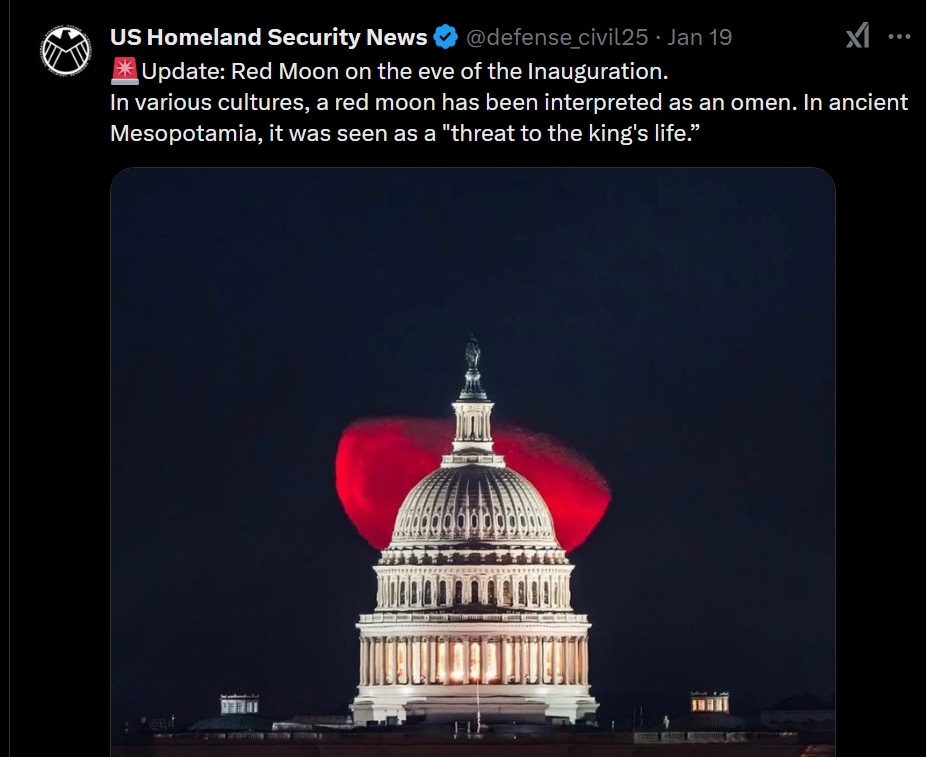This screenshot has width=926, height=757.
Task: Click the blue verified checkmark badge
Action: coord(445,37)
